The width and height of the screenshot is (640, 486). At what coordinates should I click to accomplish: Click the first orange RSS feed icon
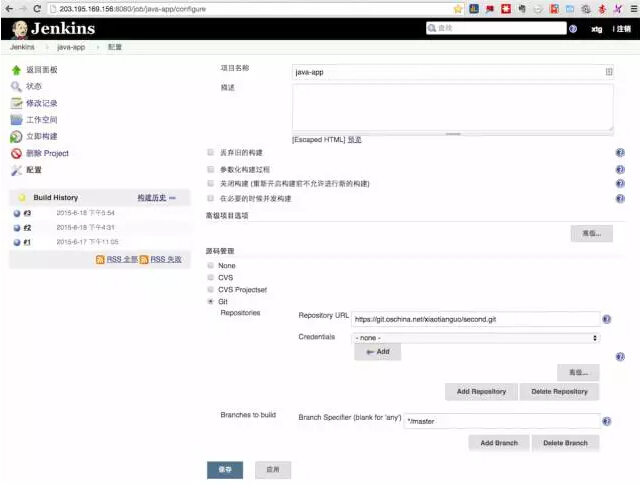click(x=100, y=260)
